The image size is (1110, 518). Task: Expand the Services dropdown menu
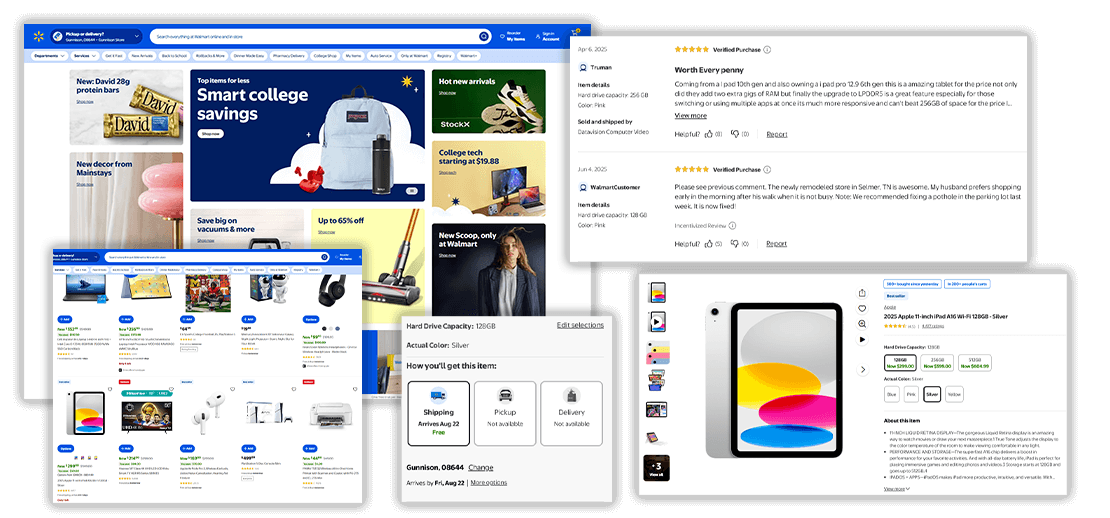(x=86, y=56)
